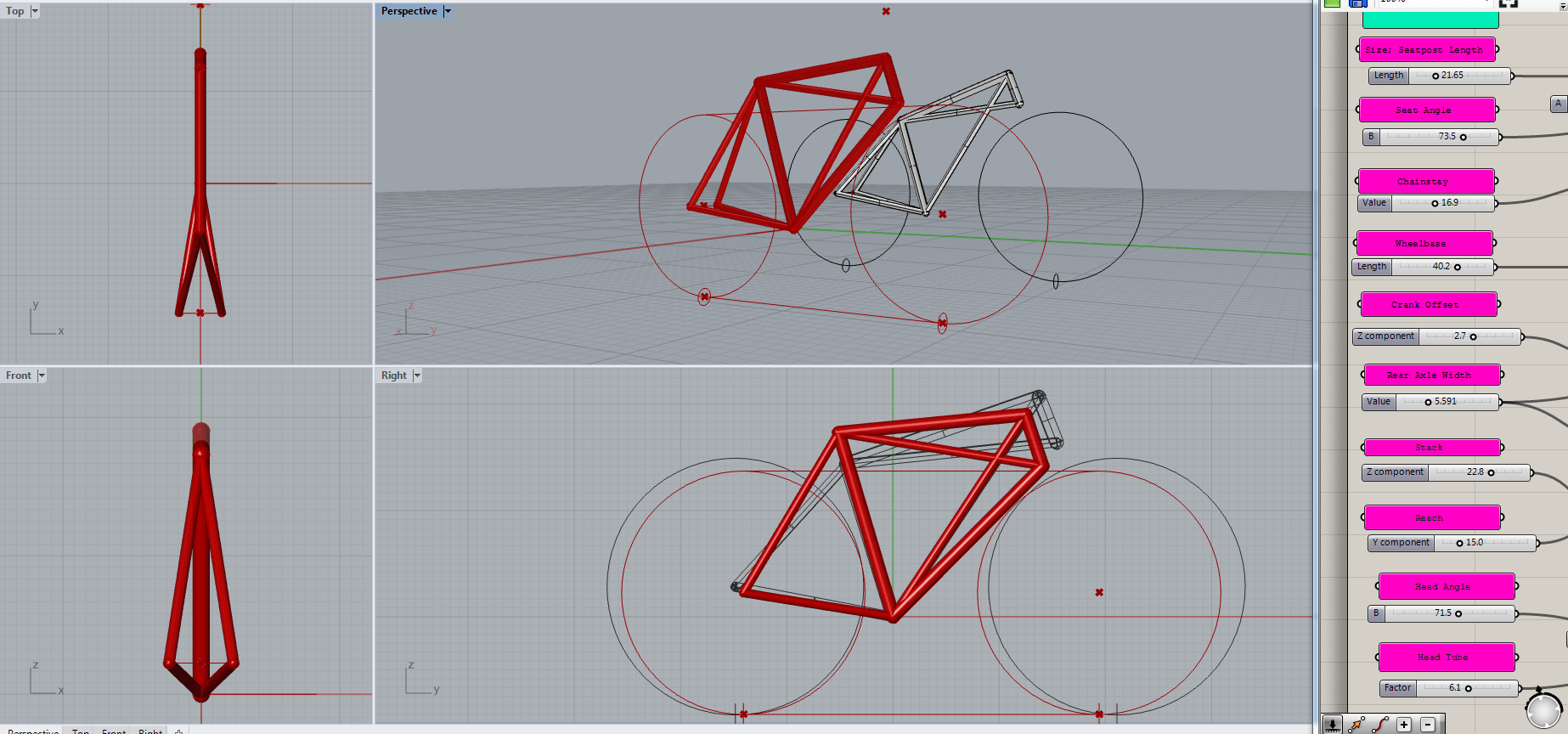Select the 'Head Tube' magenta panel
The image size is (1568, 734).
(x=1447, y=657)
